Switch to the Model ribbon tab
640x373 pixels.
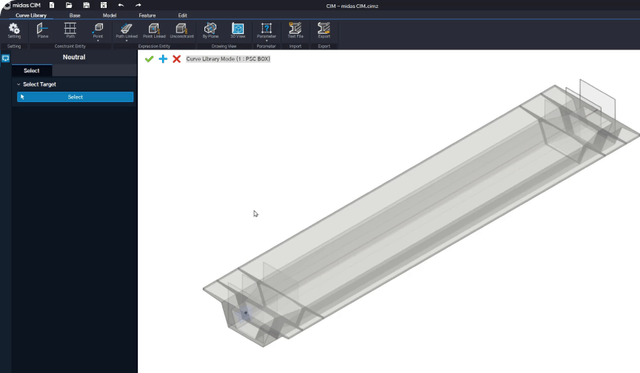click(x=109, y=16)
